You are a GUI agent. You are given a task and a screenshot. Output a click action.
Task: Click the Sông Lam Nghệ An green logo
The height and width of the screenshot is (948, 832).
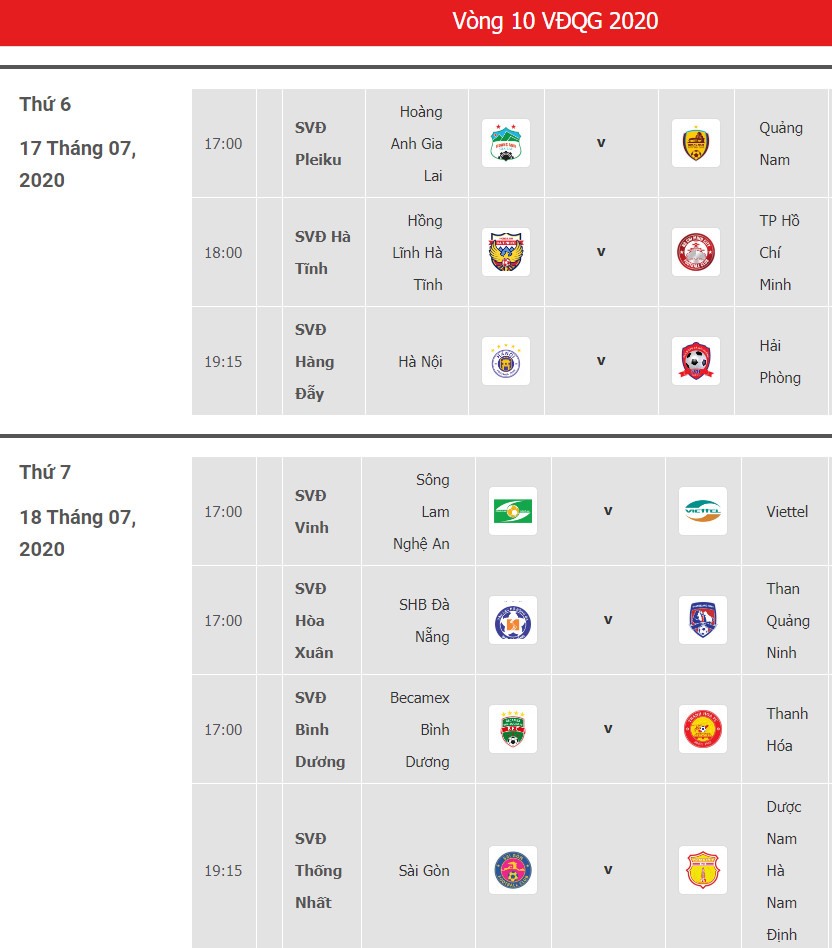(513, 511)
